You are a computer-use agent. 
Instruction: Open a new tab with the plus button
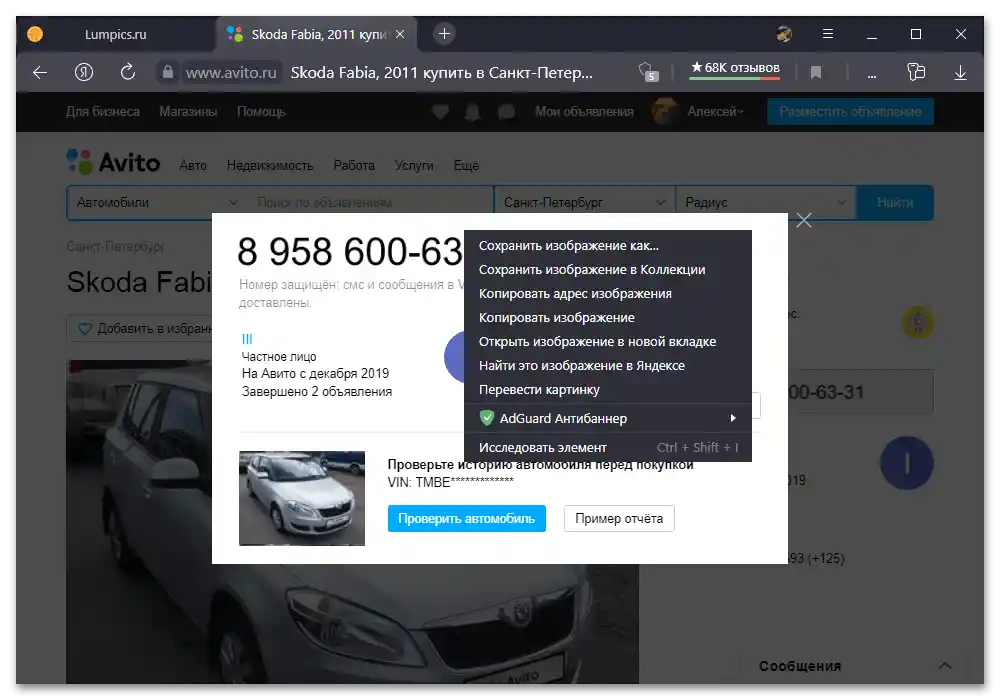click(x=445, y=34)
